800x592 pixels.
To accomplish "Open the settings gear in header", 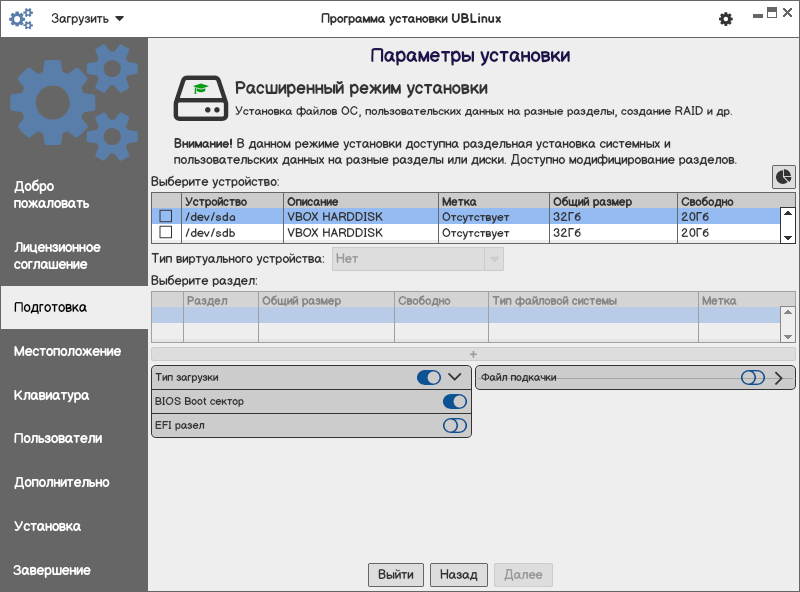I will [726, 19].
